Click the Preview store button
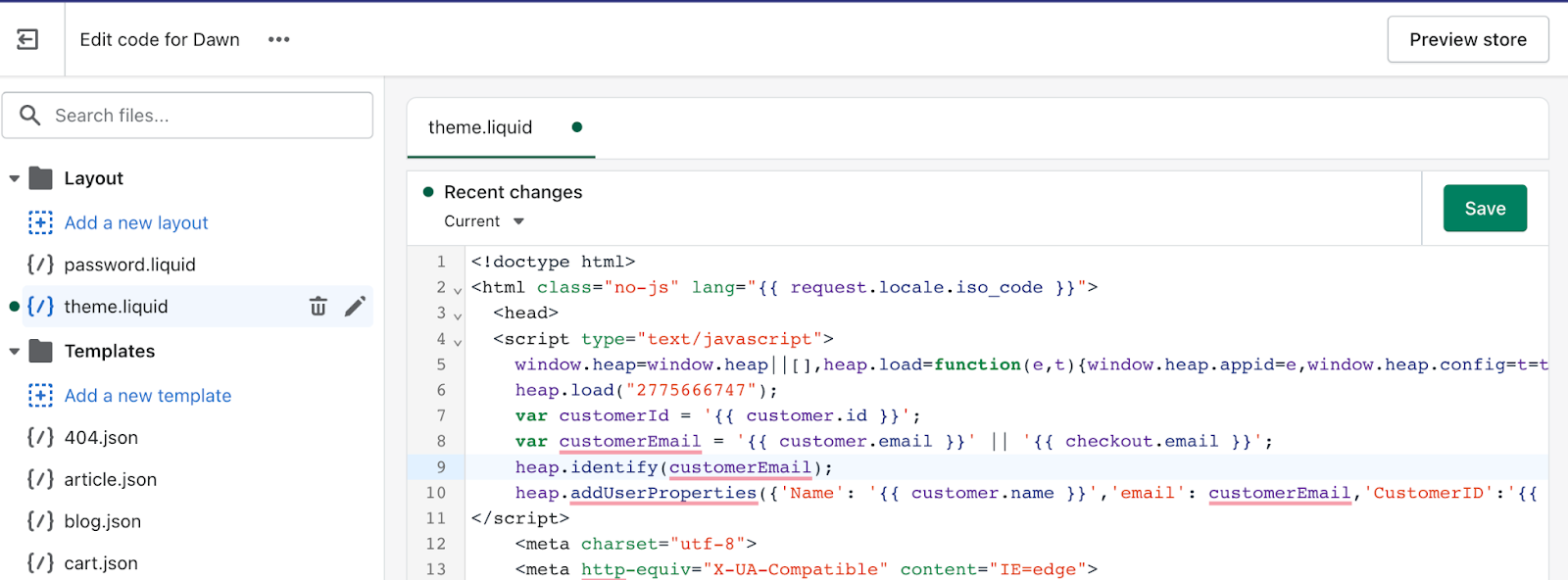Image resolution: width=1568 pixels, height=580 pixels. click(x=1468, y=39)
